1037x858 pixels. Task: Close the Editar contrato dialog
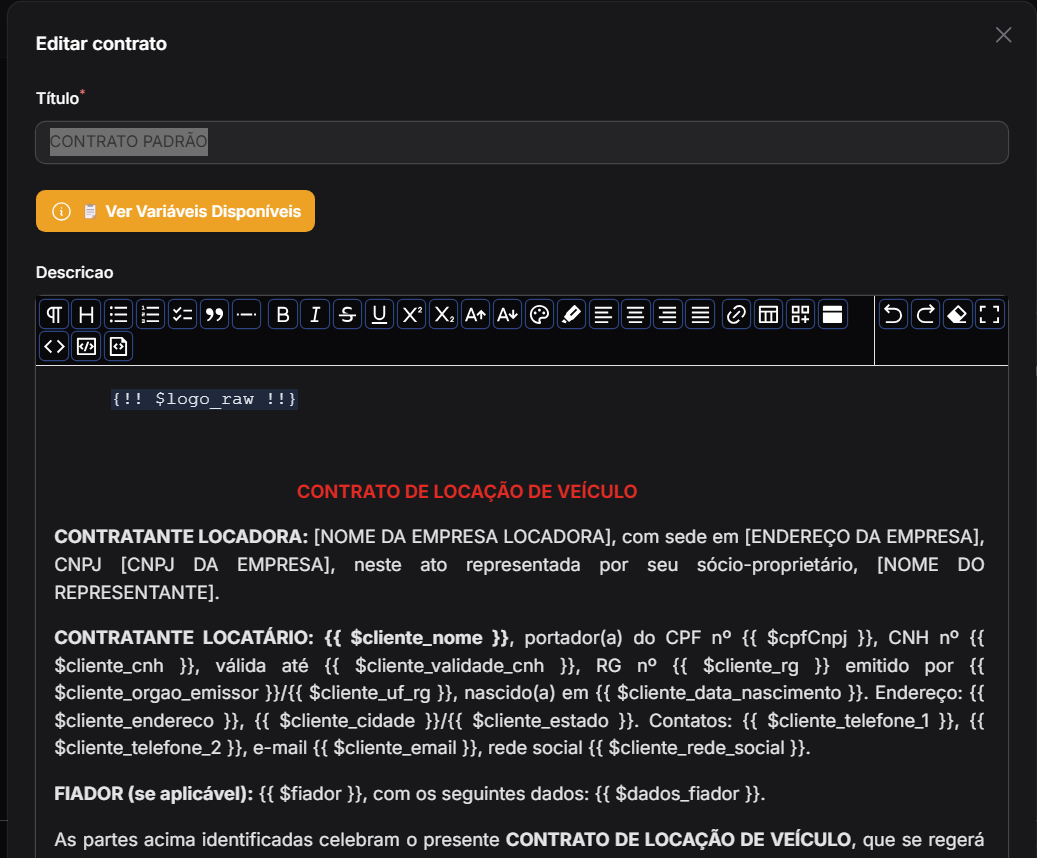point(1003,35)
